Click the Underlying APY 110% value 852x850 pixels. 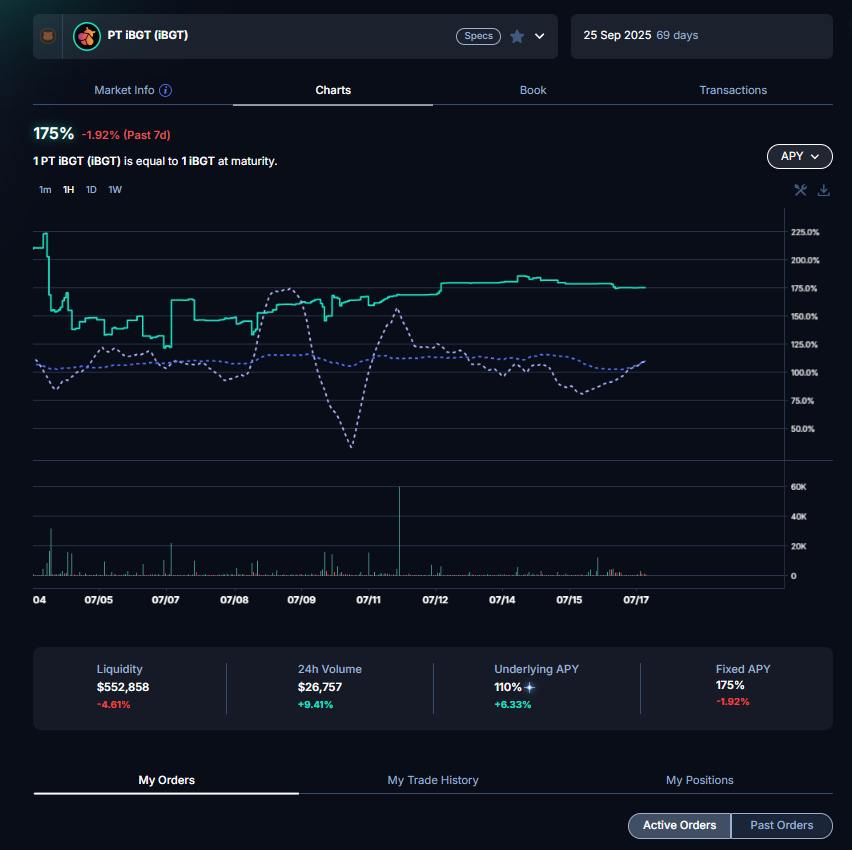[508, 687]
